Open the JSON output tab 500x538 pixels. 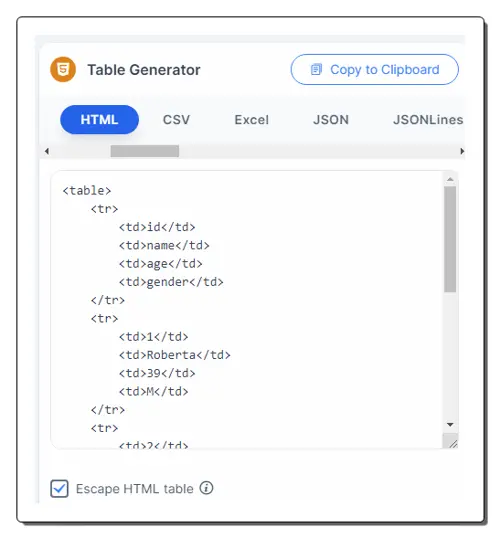pos(331,120)
